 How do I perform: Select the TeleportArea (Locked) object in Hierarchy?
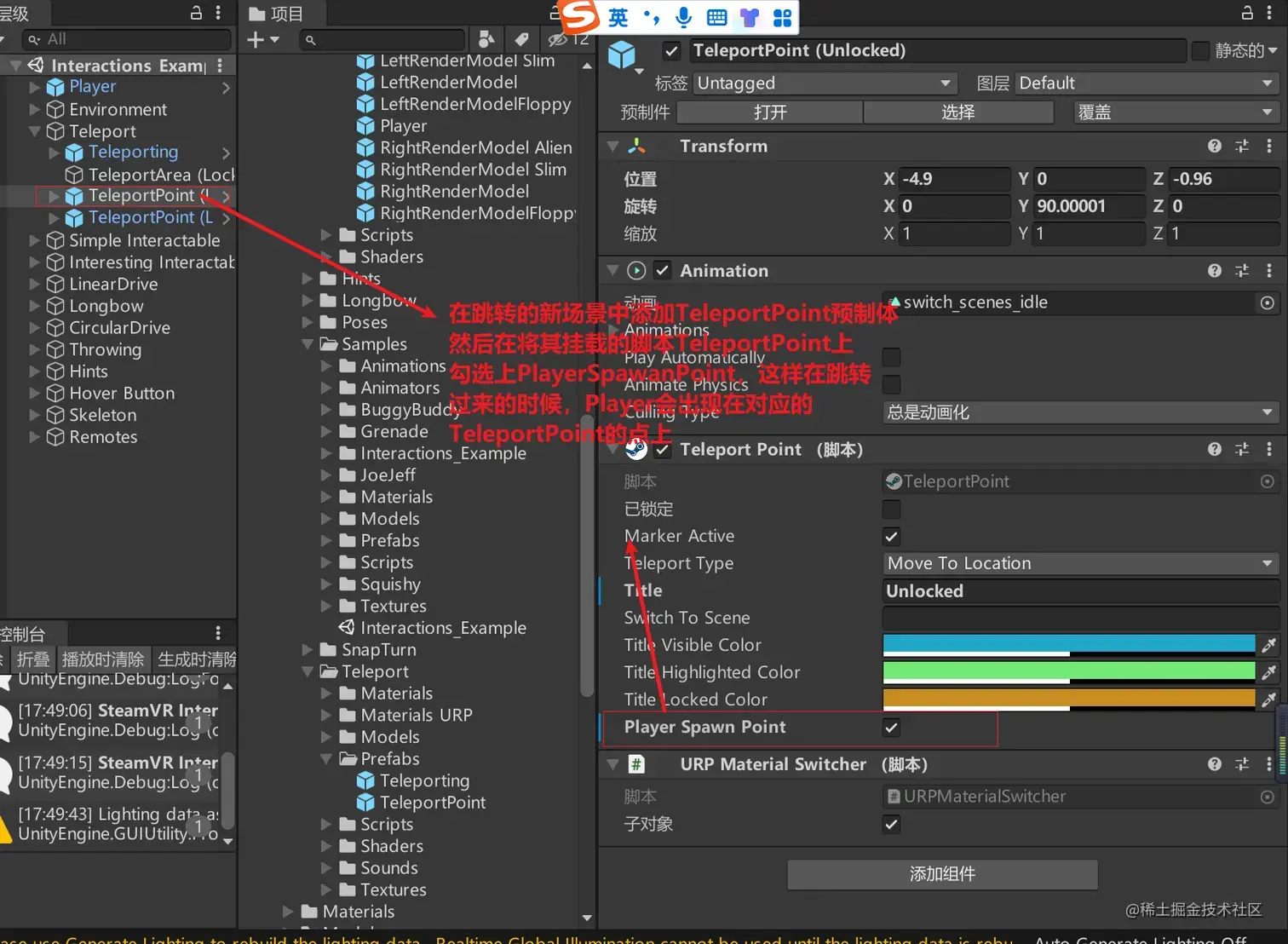[150, 175]
